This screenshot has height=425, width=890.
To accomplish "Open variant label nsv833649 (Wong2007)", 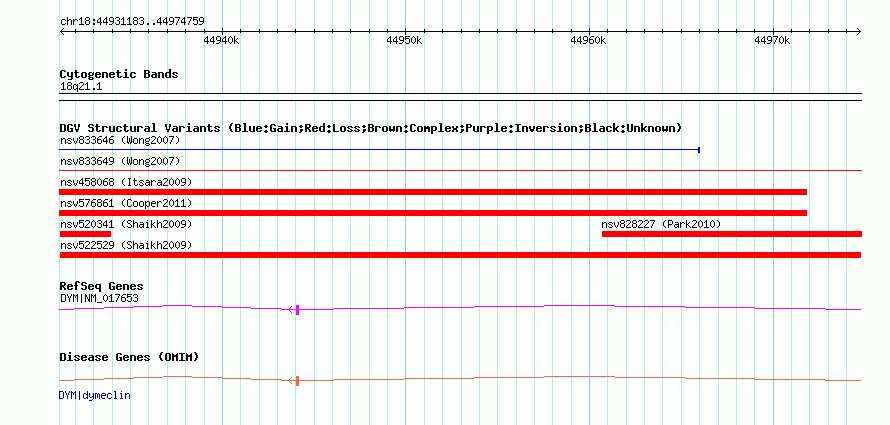I will (120, 161).
